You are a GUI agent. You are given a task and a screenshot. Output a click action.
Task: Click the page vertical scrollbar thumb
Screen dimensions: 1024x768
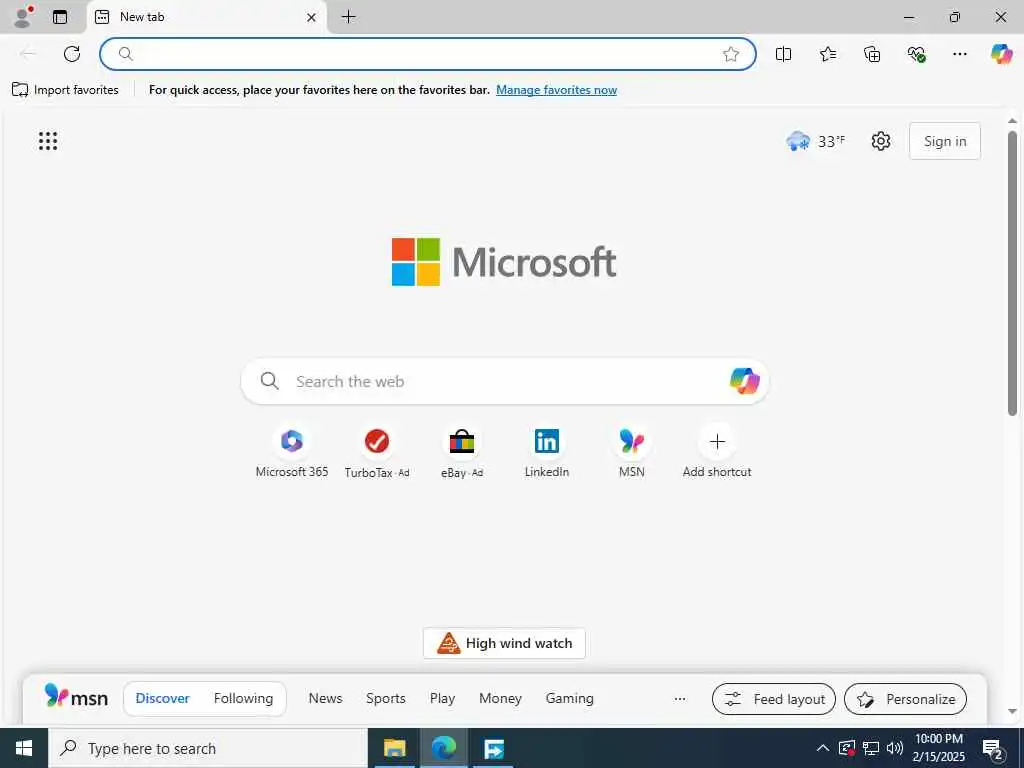(x=1012, y=273)
